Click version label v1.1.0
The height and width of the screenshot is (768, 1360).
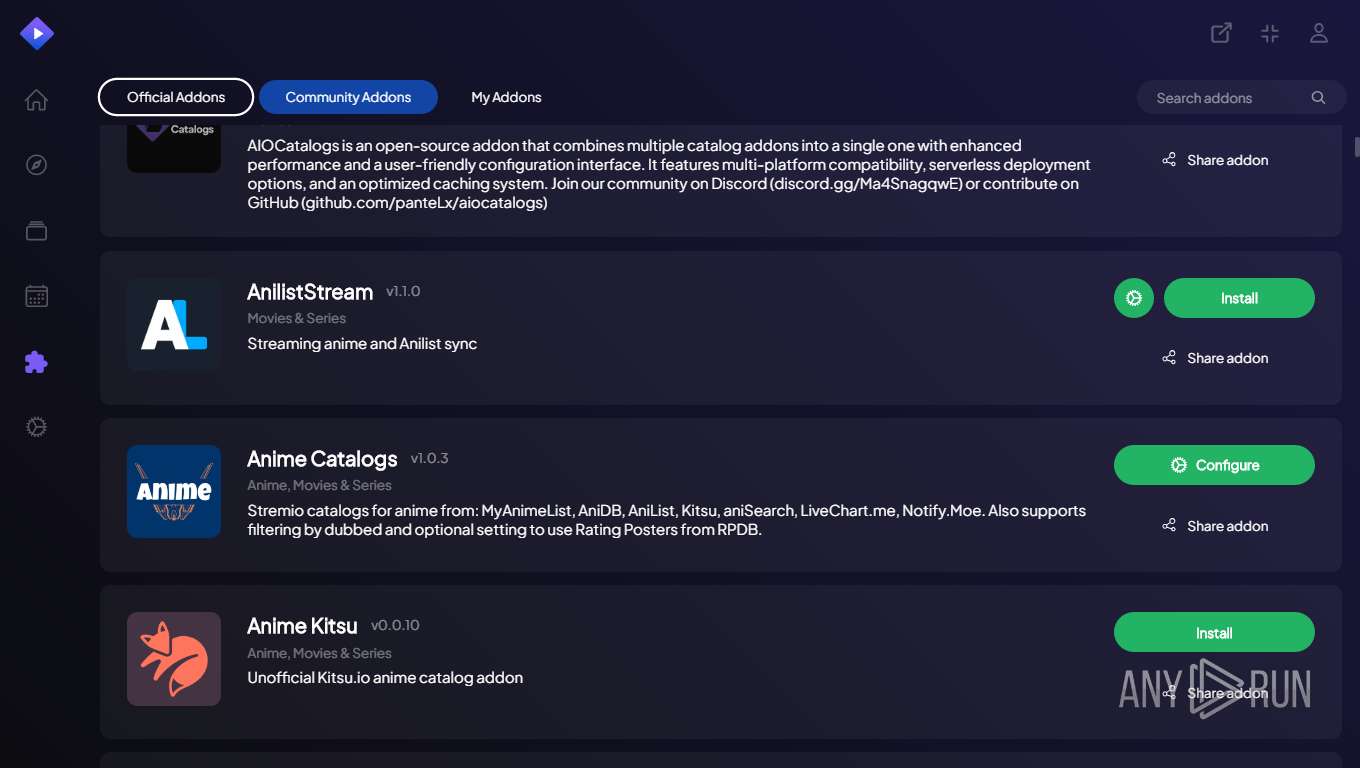(403, 292)
